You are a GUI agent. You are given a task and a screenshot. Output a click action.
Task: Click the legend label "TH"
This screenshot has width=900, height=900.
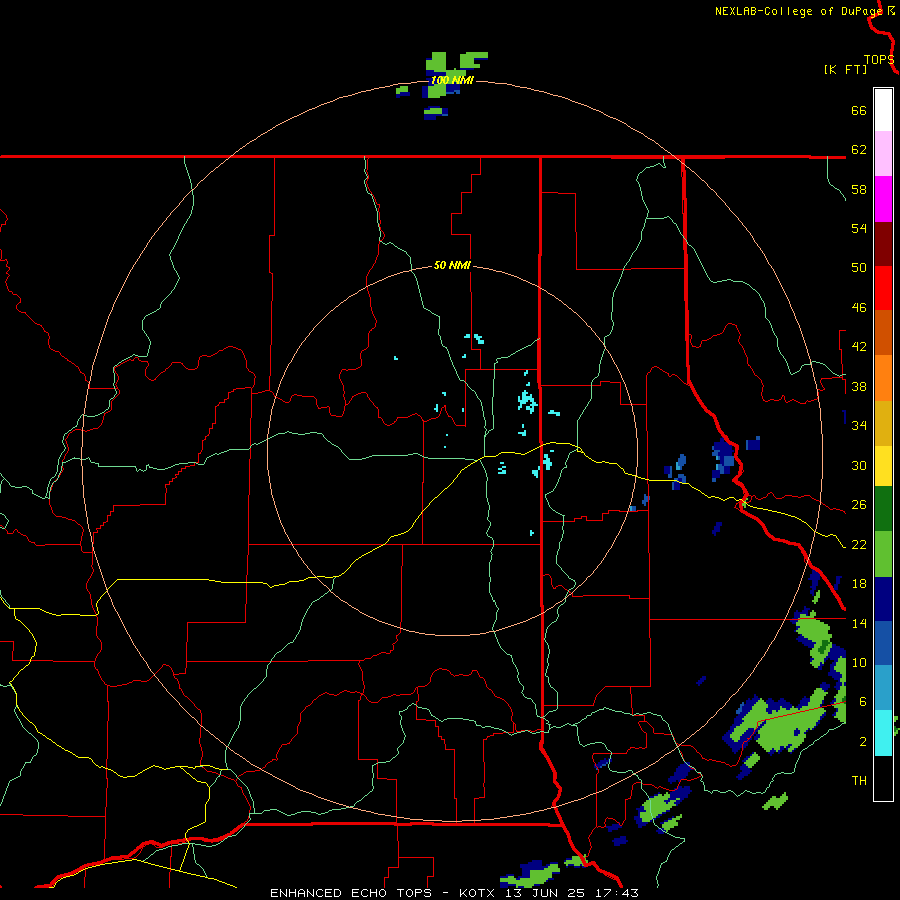pos(859,781)
